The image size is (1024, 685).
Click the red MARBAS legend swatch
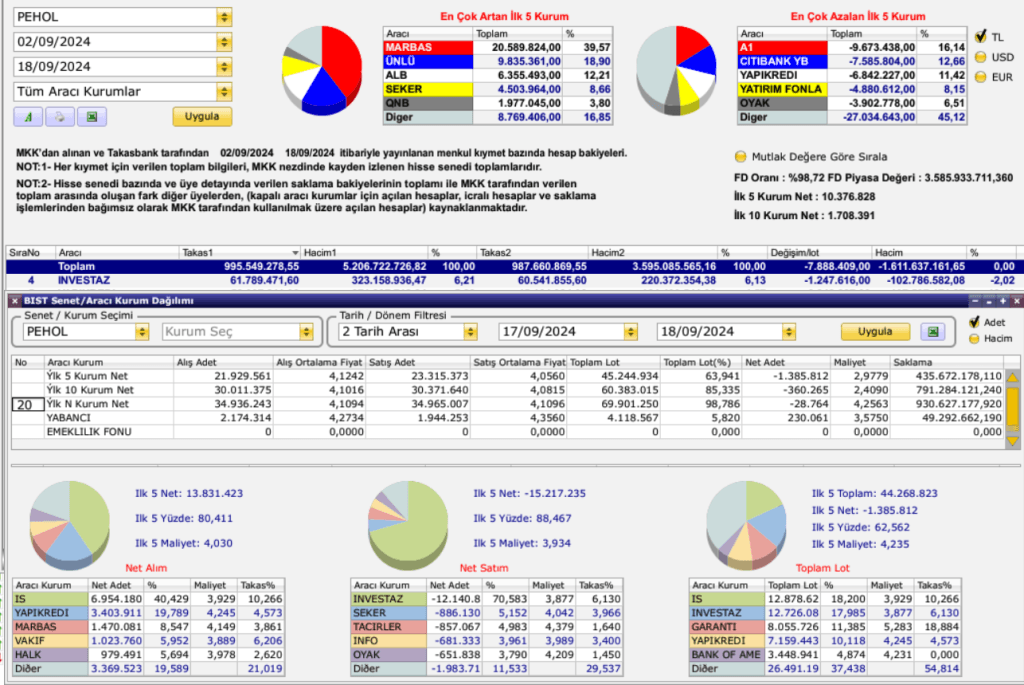pyautogui.click(x=428, y=48)
